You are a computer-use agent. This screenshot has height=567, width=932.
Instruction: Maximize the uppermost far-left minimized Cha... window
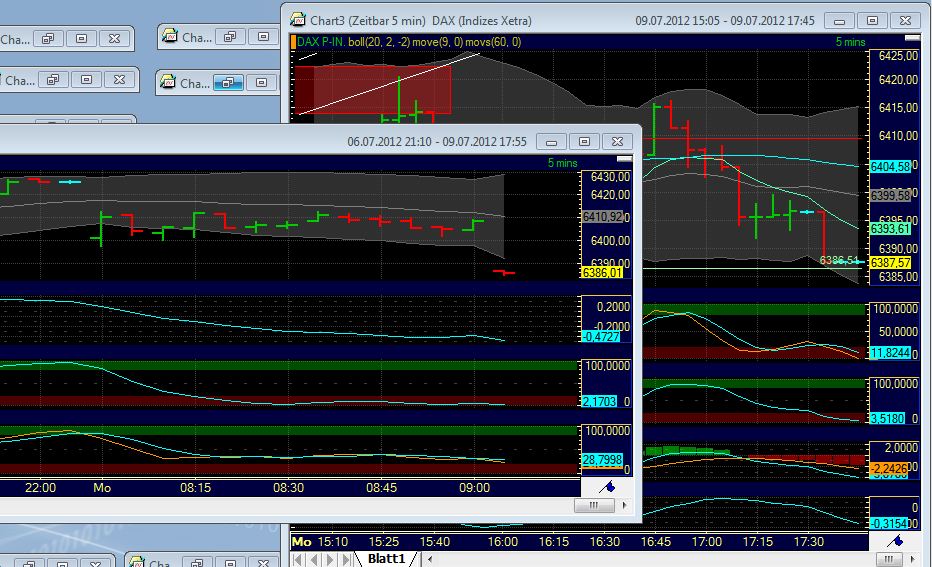tap(81, 39)
